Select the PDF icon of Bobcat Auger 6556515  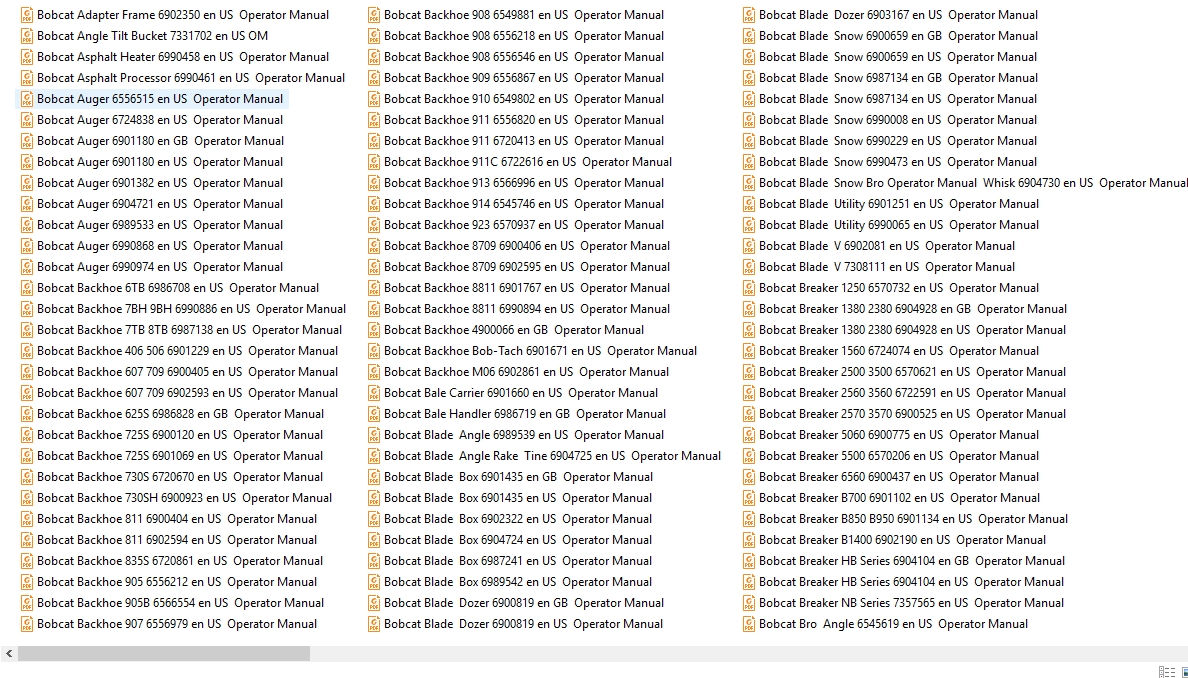coord(27,98)
